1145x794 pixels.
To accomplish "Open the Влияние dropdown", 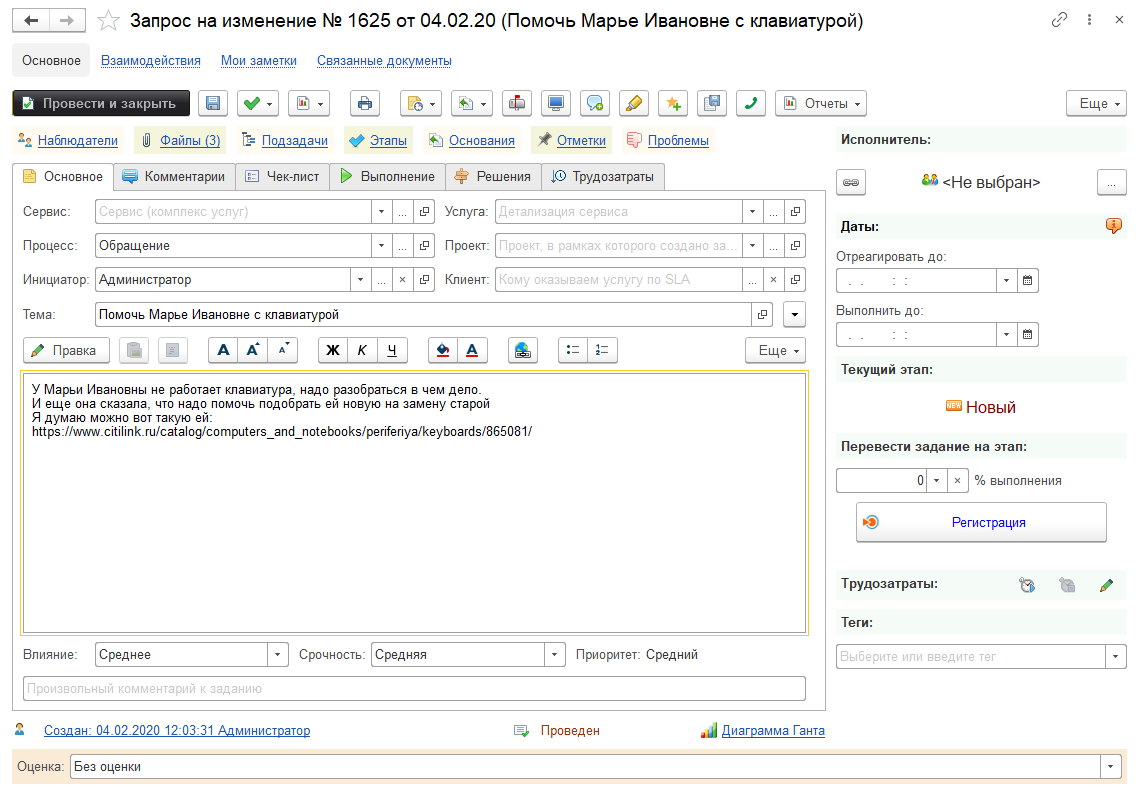I will click(x=277, y=654).
